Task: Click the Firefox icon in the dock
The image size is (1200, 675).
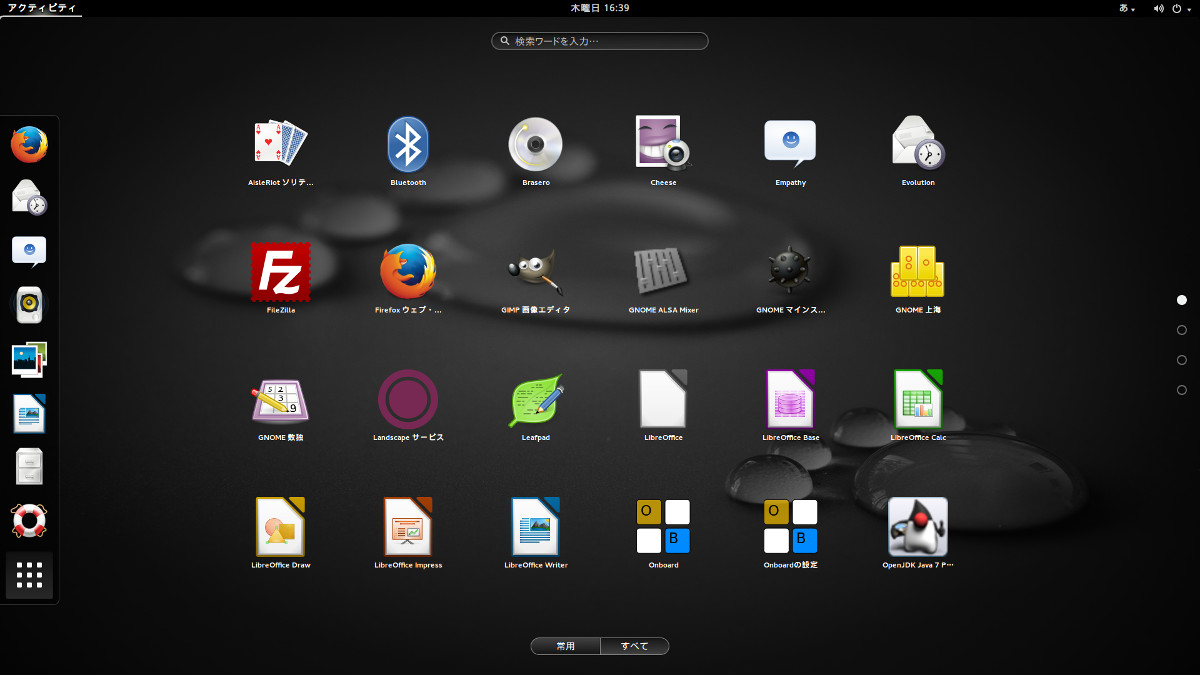Action: [30, 145]
